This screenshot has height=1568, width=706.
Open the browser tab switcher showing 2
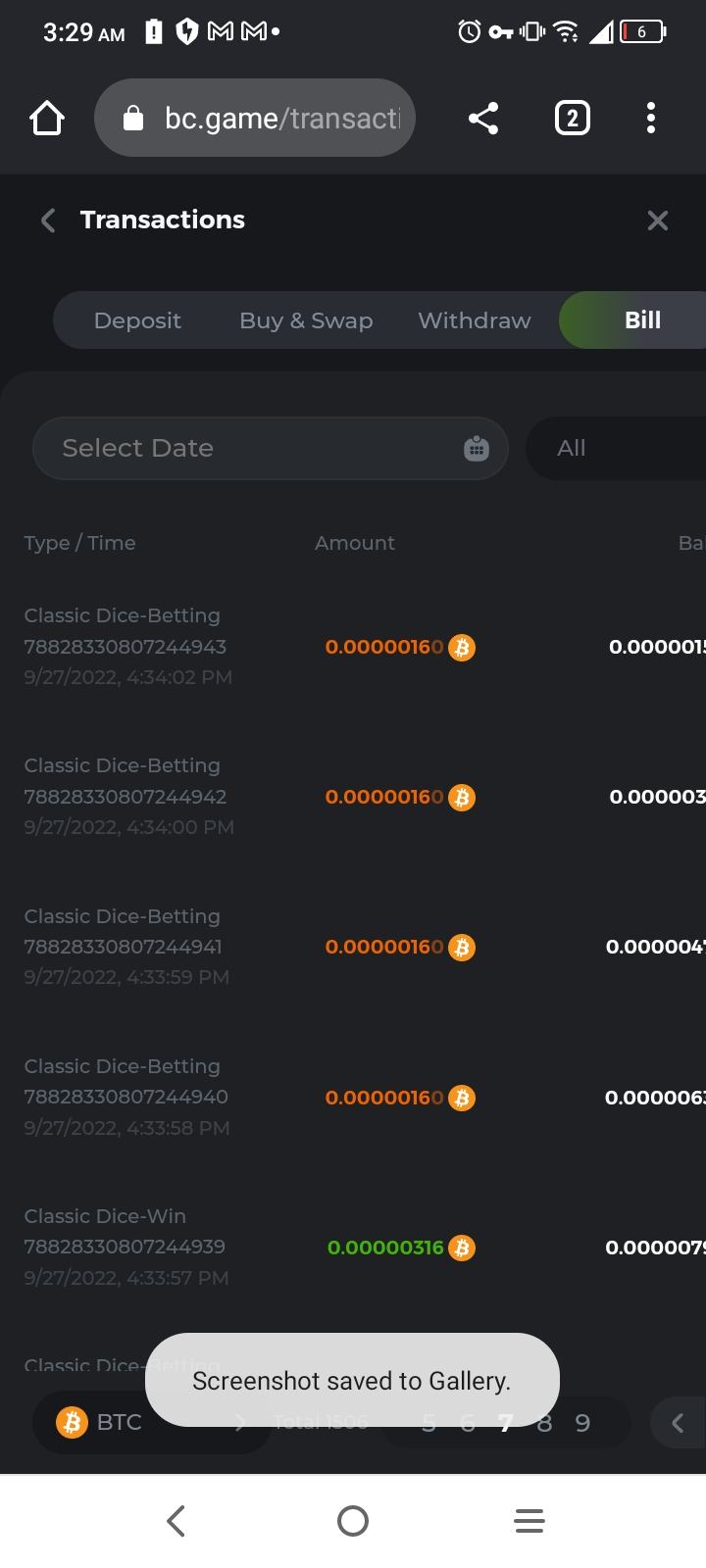tap(573, 119)
